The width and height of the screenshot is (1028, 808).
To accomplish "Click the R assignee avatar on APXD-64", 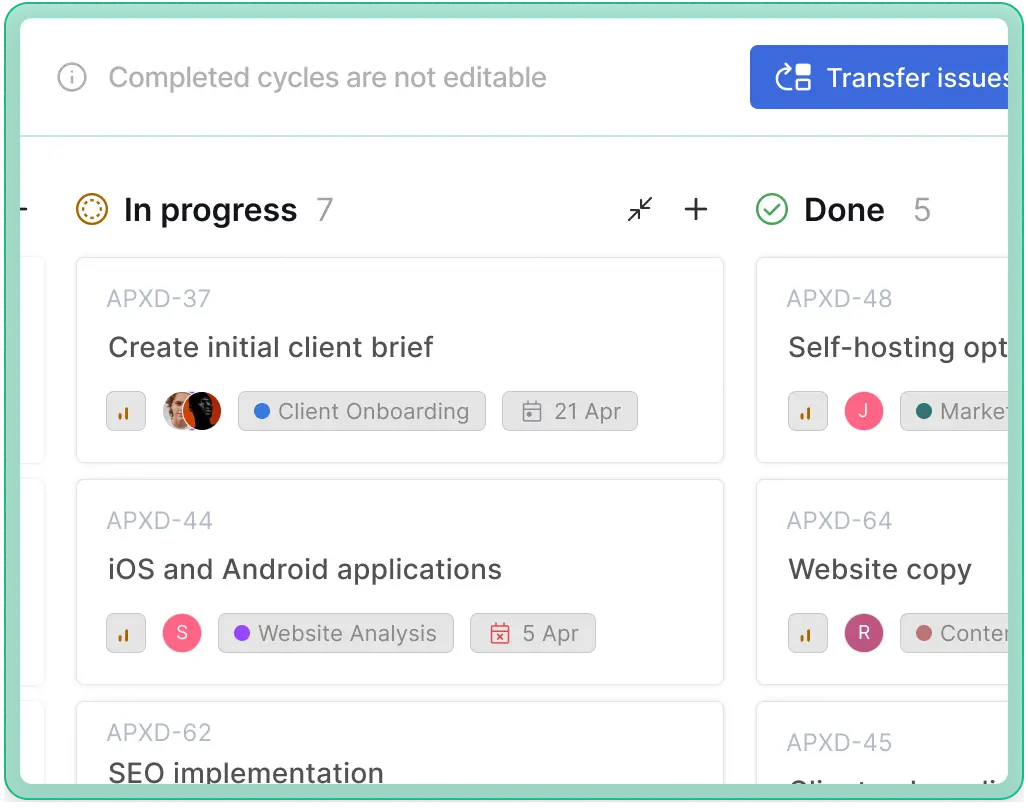I will 864,633.
